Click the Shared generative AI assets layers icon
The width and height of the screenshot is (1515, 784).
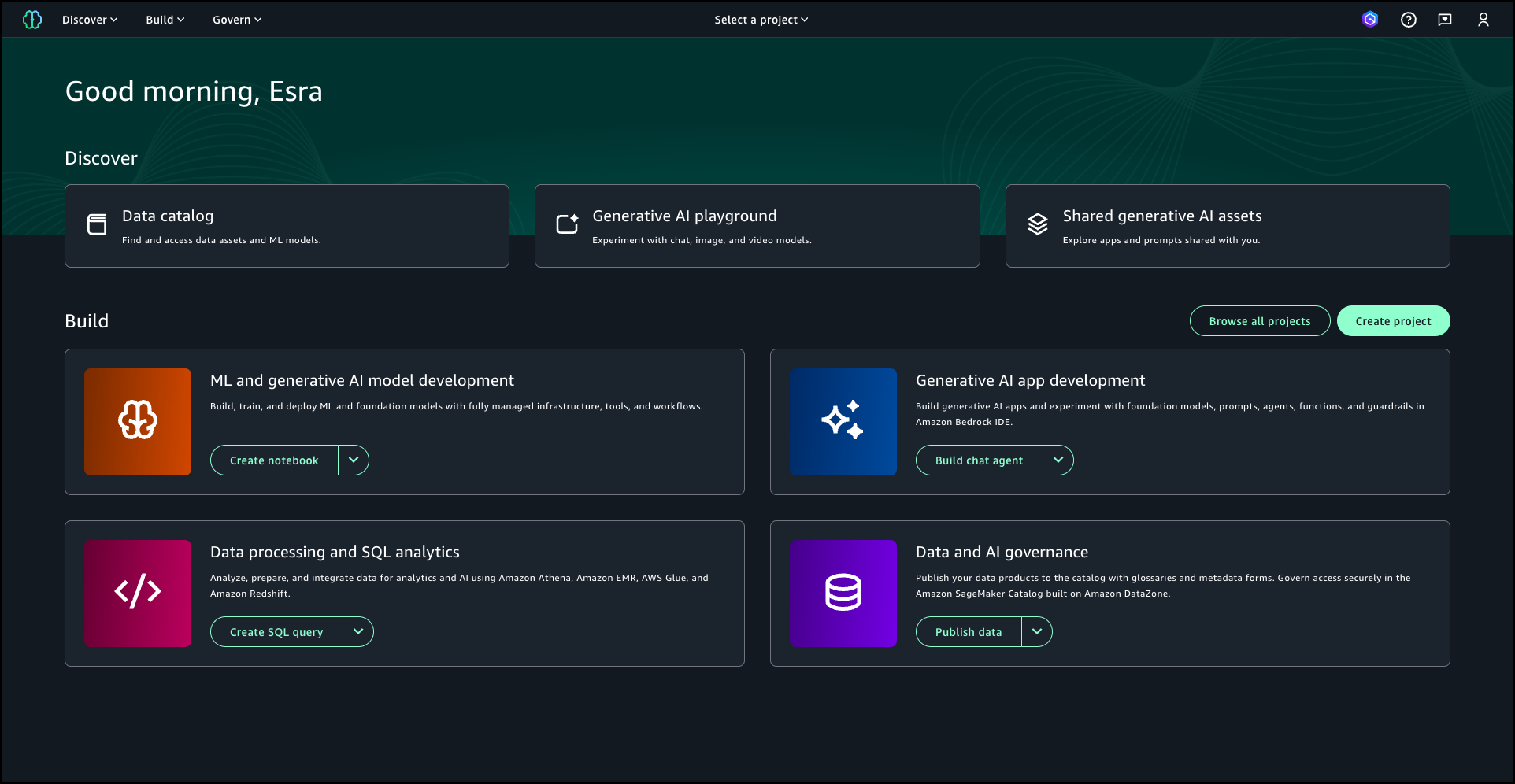point(1038,224)
